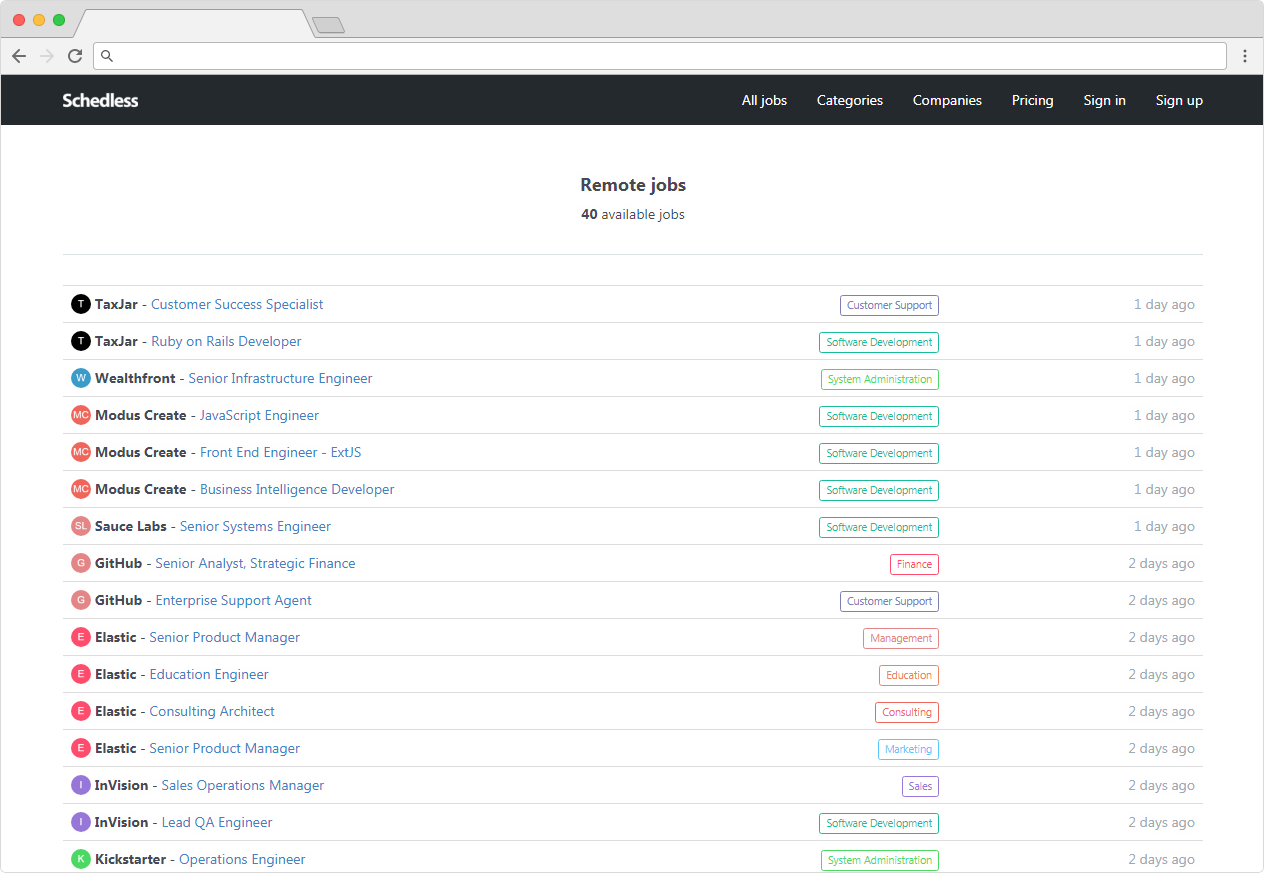Image resolution: width=1264 pixels, height=873 pixels.
Task: Click the Management category tag
Action: click(x=901, y=638)
